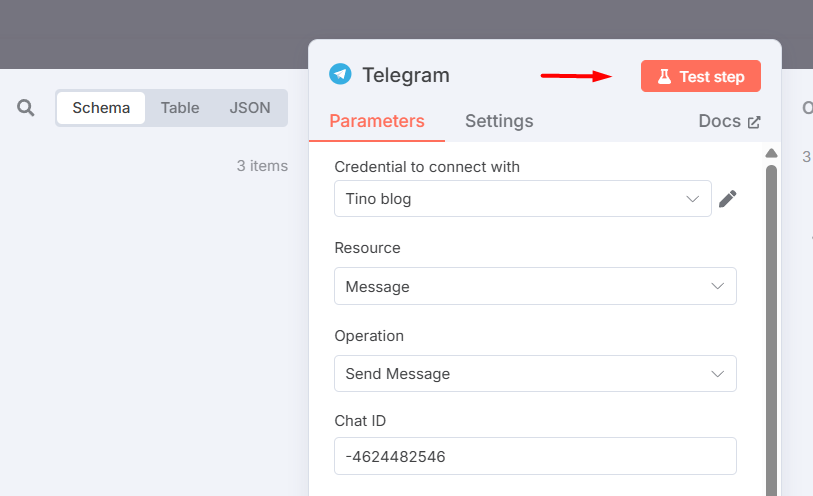813x496 pixels.
Task: Click the 'Credential to connect with' label
Action: coord(427,167)
